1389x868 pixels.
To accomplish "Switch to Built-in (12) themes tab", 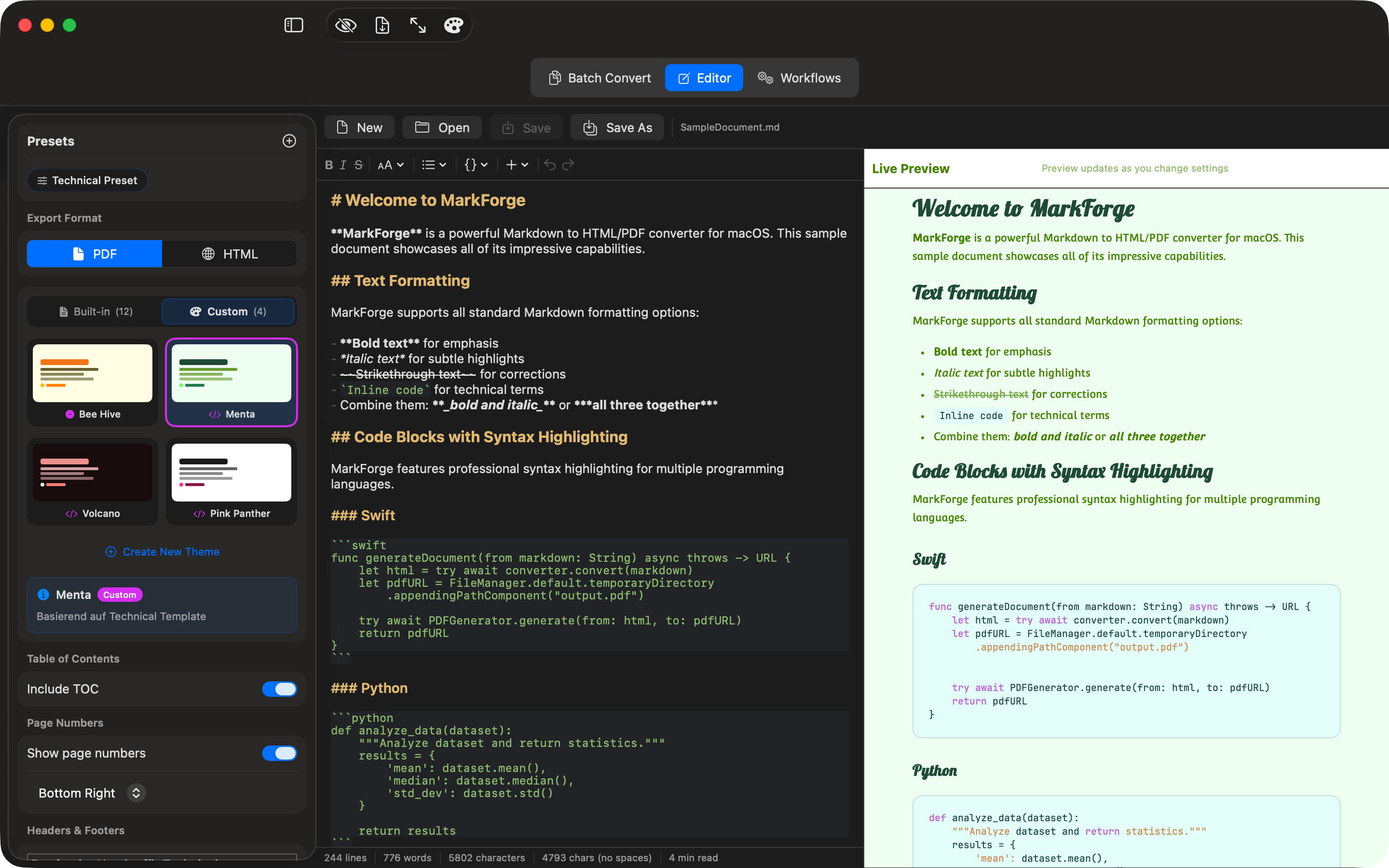I will pos(95,312).
